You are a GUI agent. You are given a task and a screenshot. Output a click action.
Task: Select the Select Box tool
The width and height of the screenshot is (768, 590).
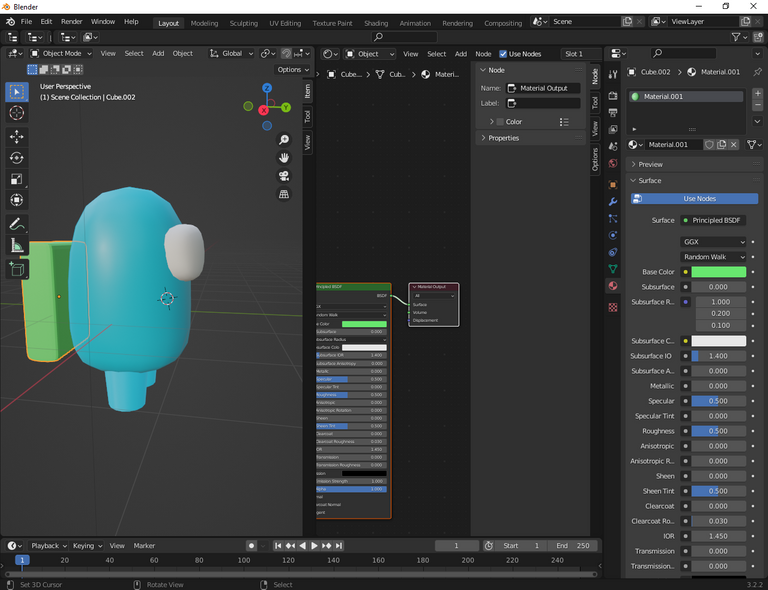(17, 92)
